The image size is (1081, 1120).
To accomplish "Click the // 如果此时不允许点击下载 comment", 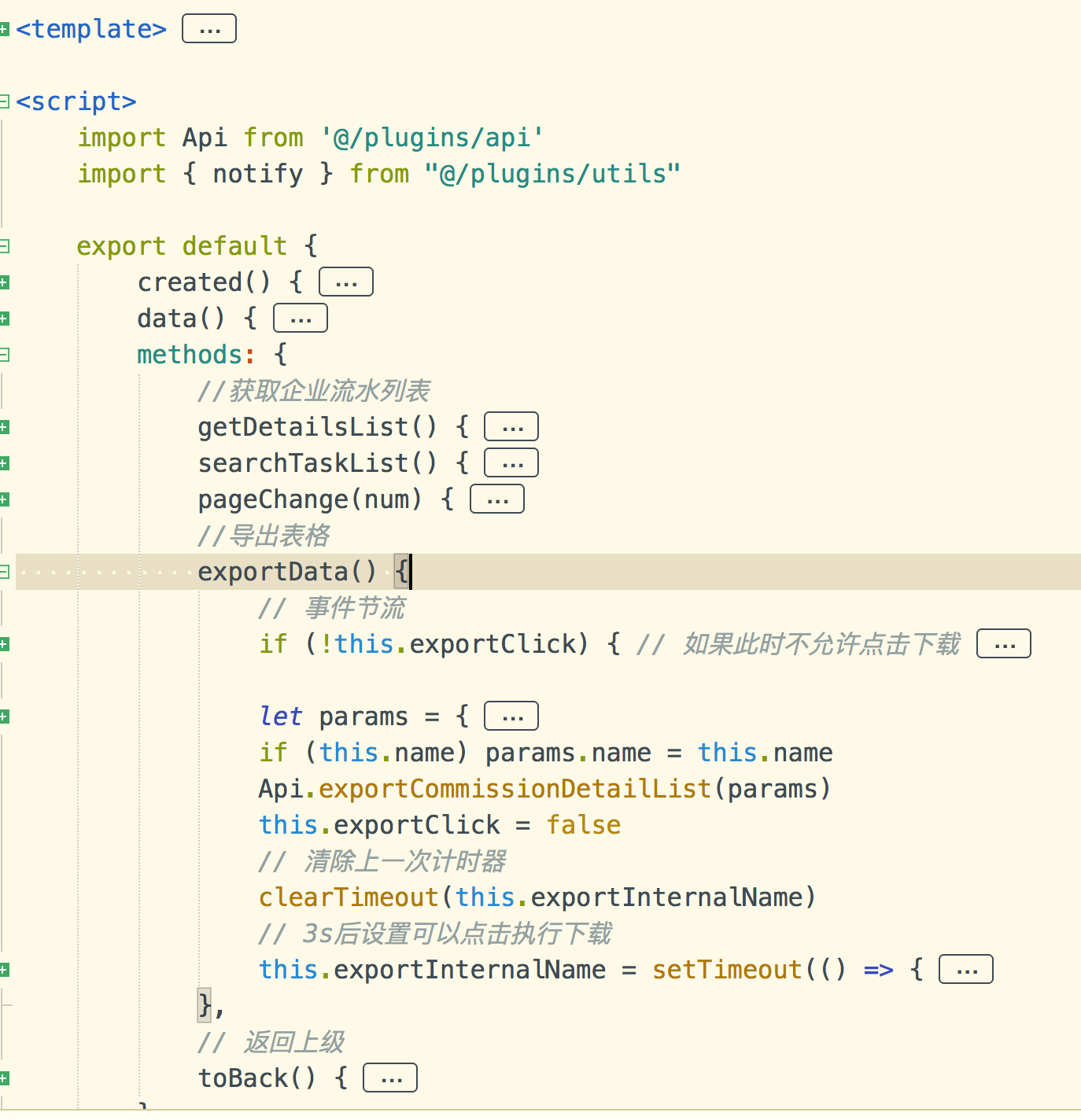I will point(799,644).
